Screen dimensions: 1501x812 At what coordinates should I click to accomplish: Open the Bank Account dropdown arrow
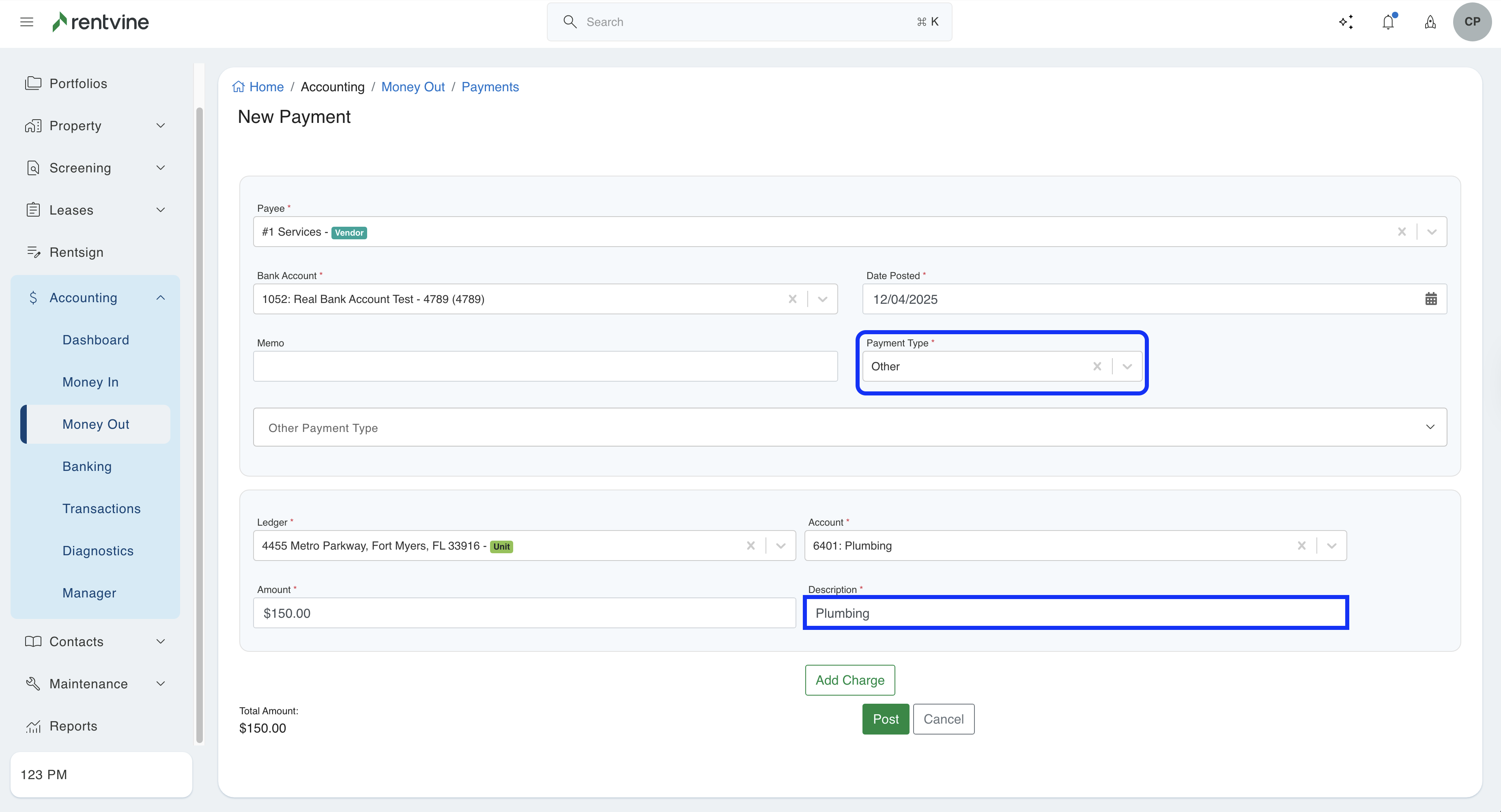tap(822, 299)
